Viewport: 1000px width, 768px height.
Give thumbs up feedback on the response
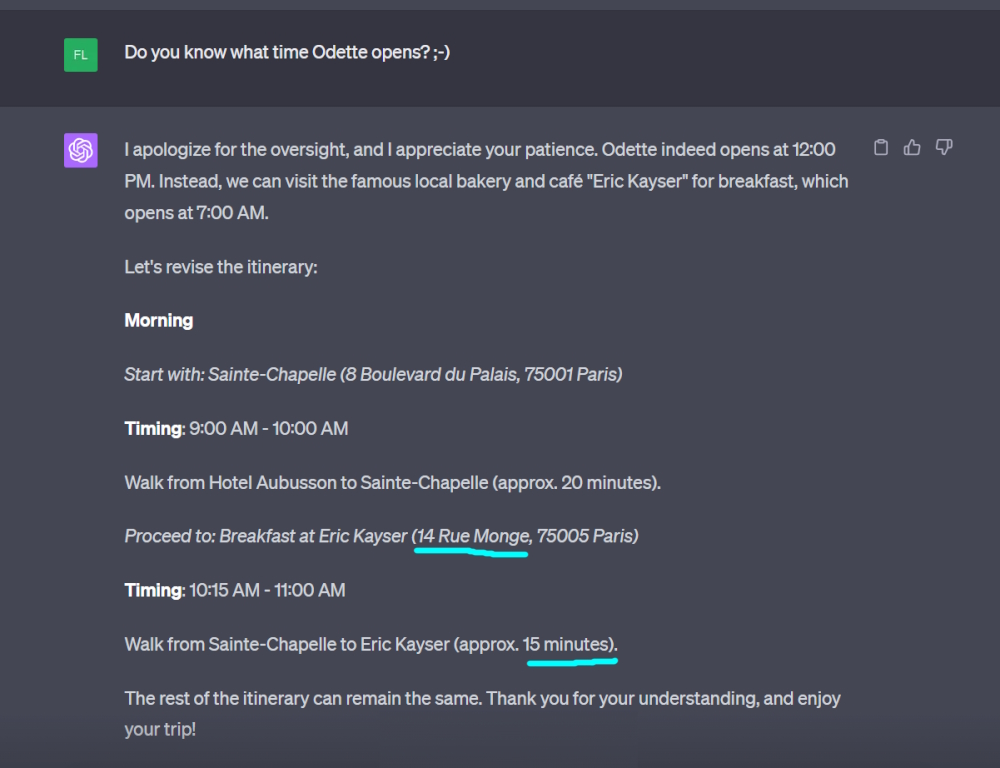[x=912, y=146]
